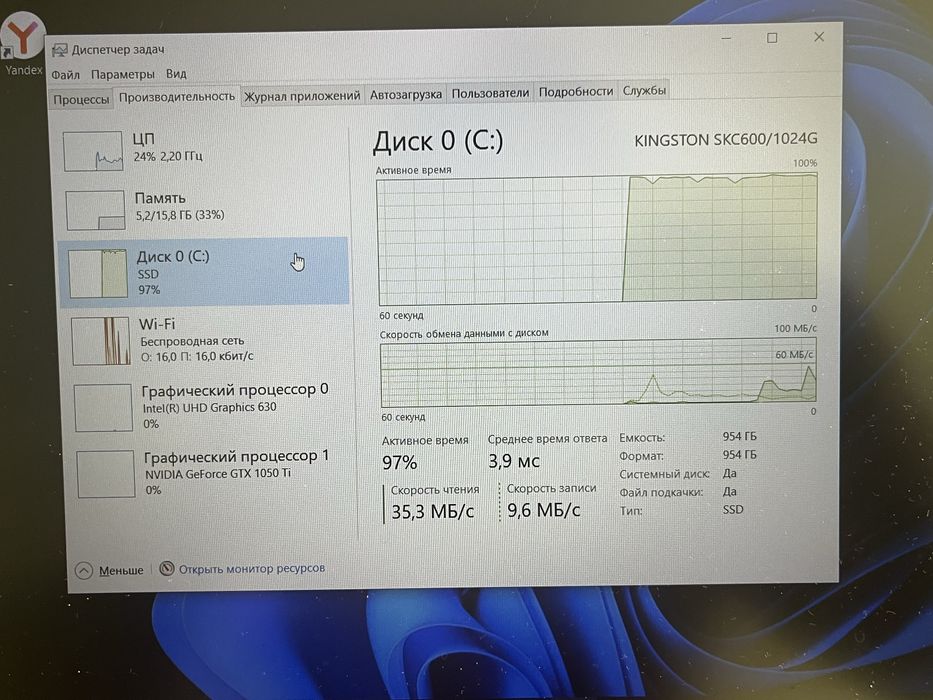
Task: Open the 'Подробности' tab
Action: tap(575, 92)
